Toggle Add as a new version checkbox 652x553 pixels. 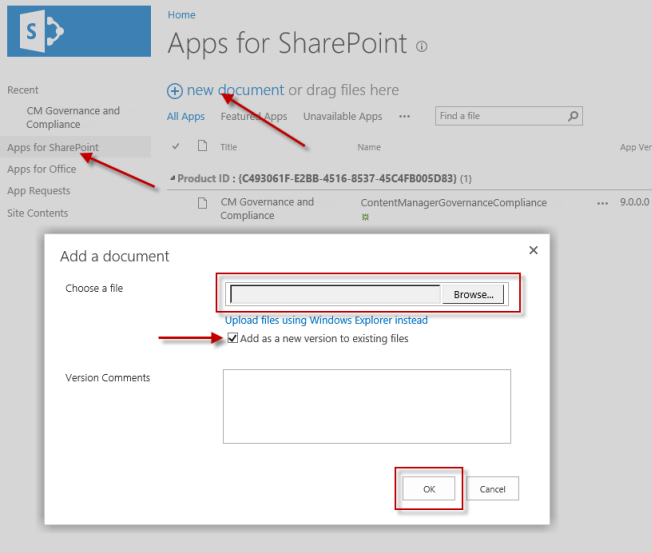(233, 338)
